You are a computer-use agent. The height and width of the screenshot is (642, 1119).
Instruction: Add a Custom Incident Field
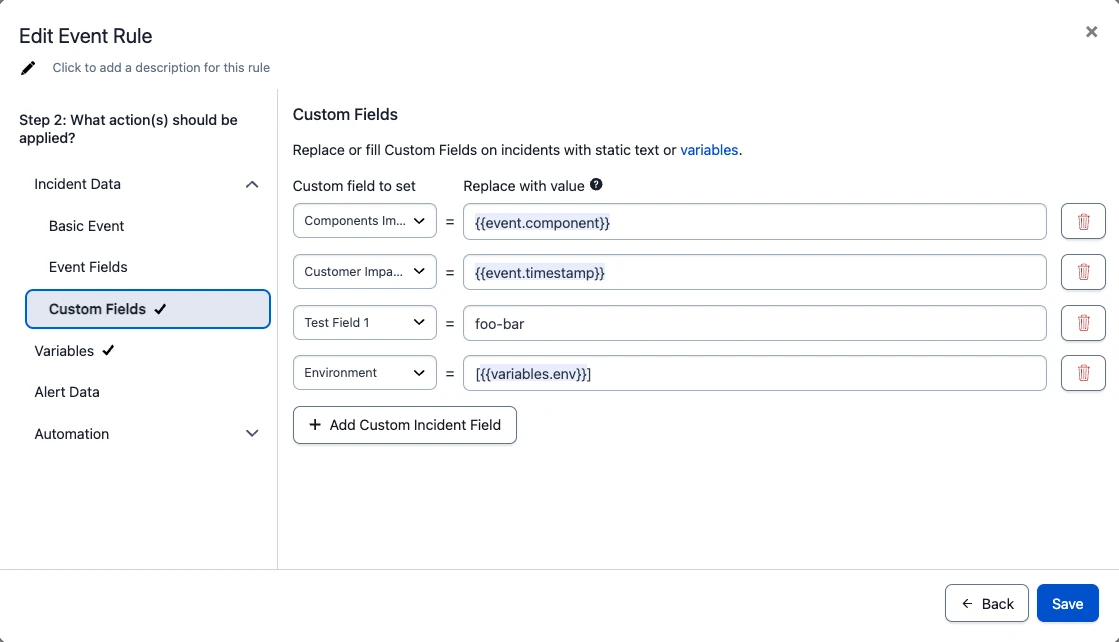tap(404, 425)
